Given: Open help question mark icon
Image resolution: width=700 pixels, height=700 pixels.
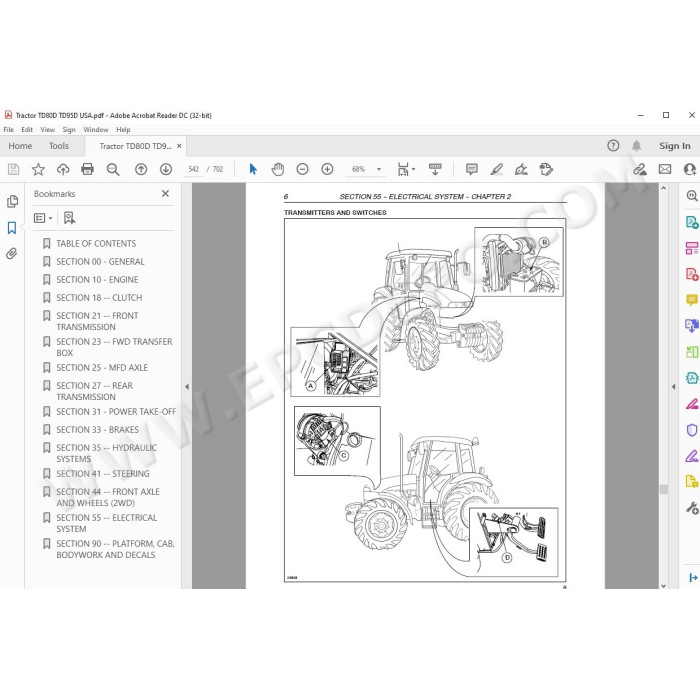Looking at the screenshot, I should pyautogui.click(x=613, y=146).
